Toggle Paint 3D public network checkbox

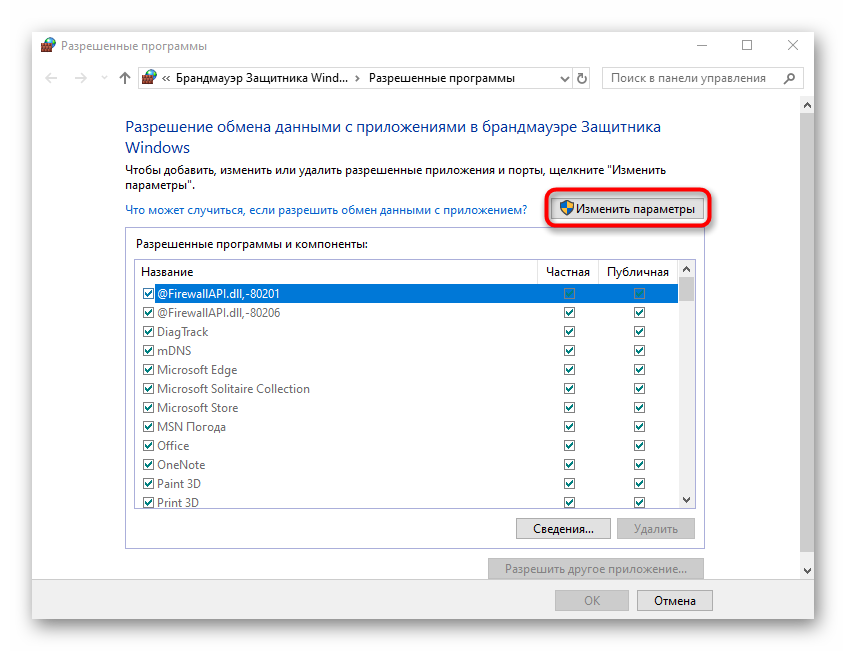click(639, 484)
